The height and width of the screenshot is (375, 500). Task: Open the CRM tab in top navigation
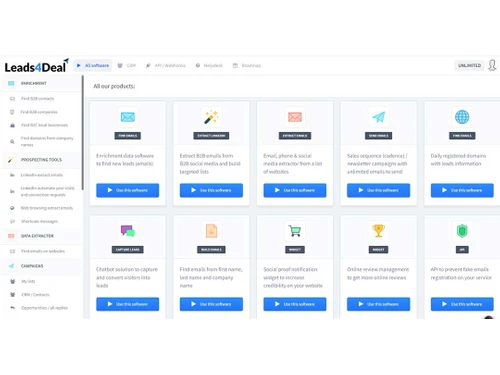pos(127,65)
